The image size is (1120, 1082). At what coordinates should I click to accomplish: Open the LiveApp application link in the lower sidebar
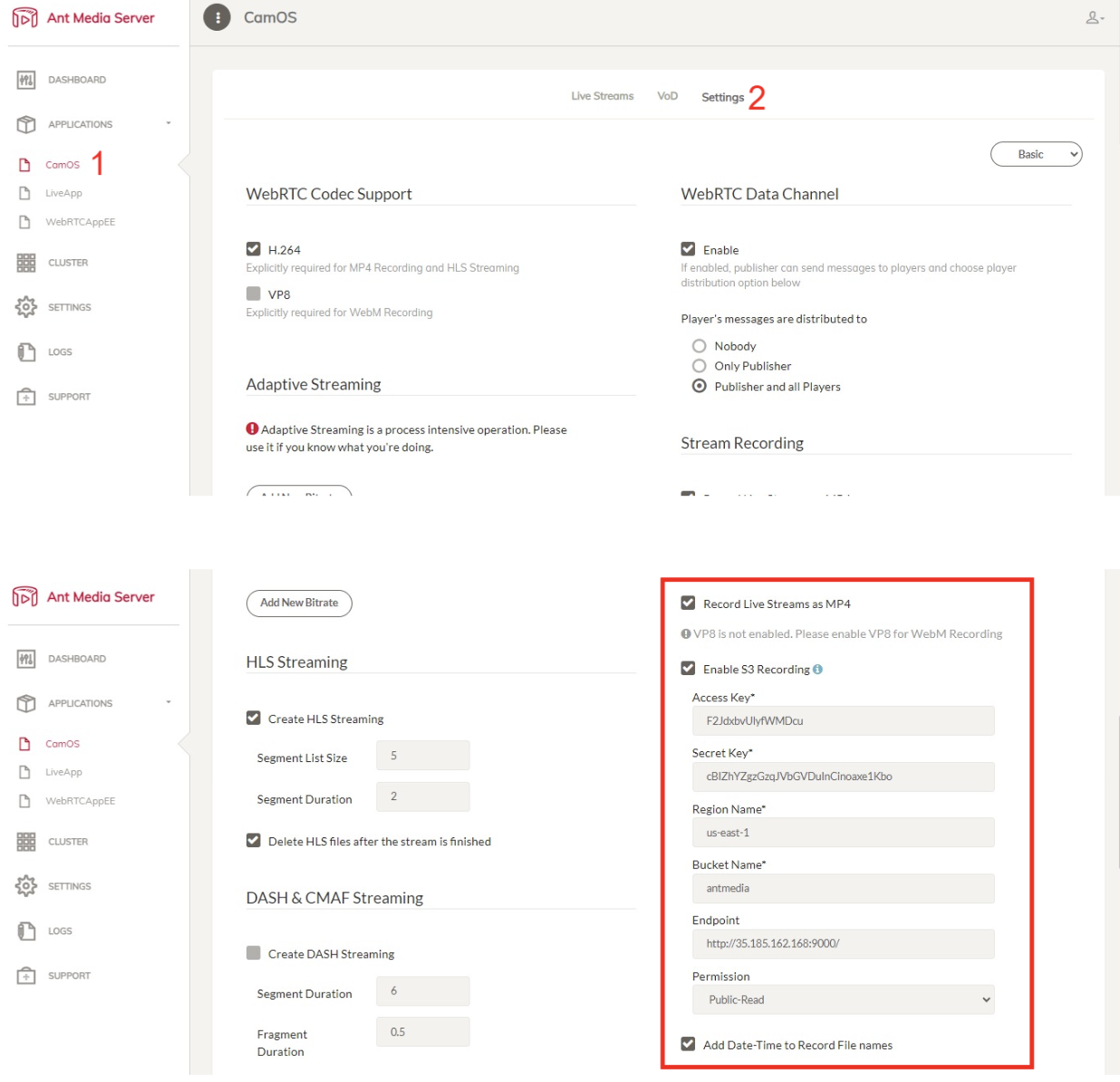[63, 772]
